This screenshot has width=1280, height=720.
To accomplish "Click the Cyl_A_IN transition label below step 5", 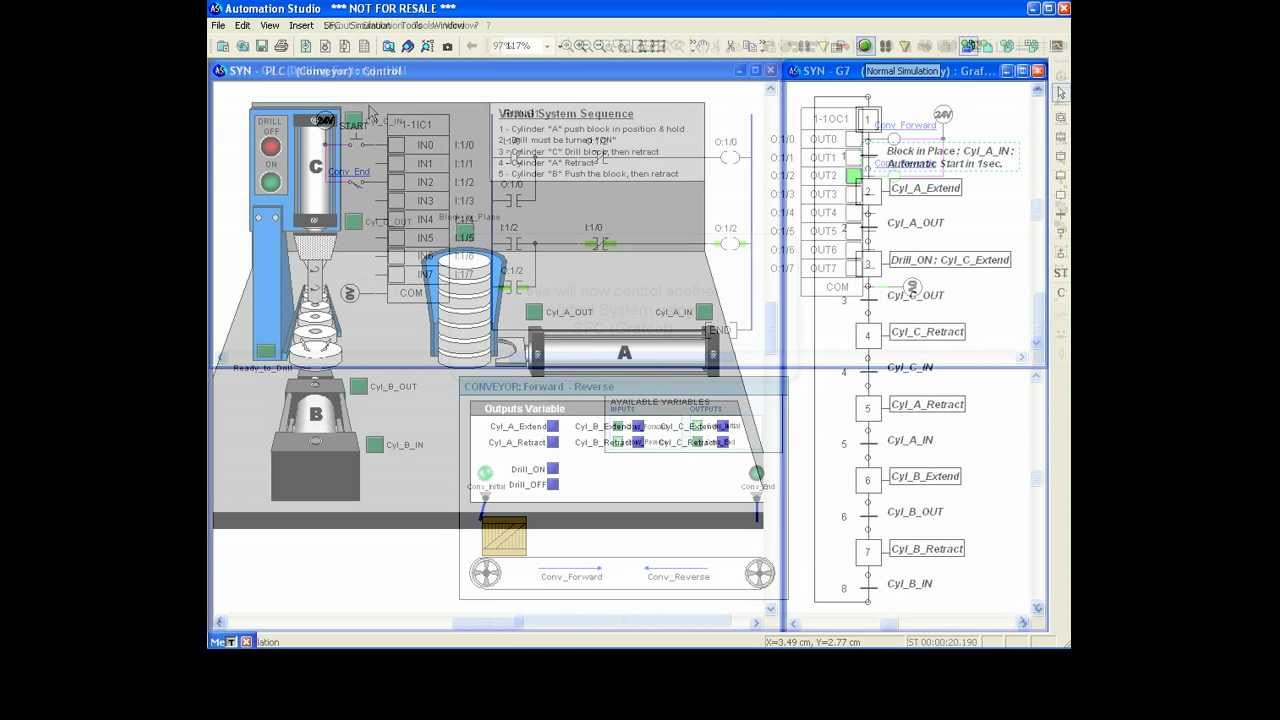I will [x=910, y=440].
